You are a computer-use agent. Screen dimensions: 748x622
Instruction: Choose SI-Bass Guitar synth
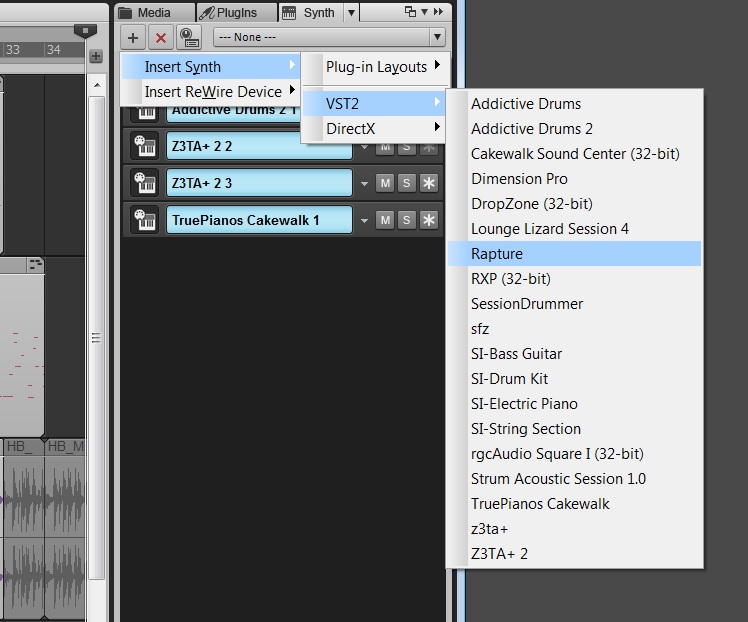[x=574, y=353]
